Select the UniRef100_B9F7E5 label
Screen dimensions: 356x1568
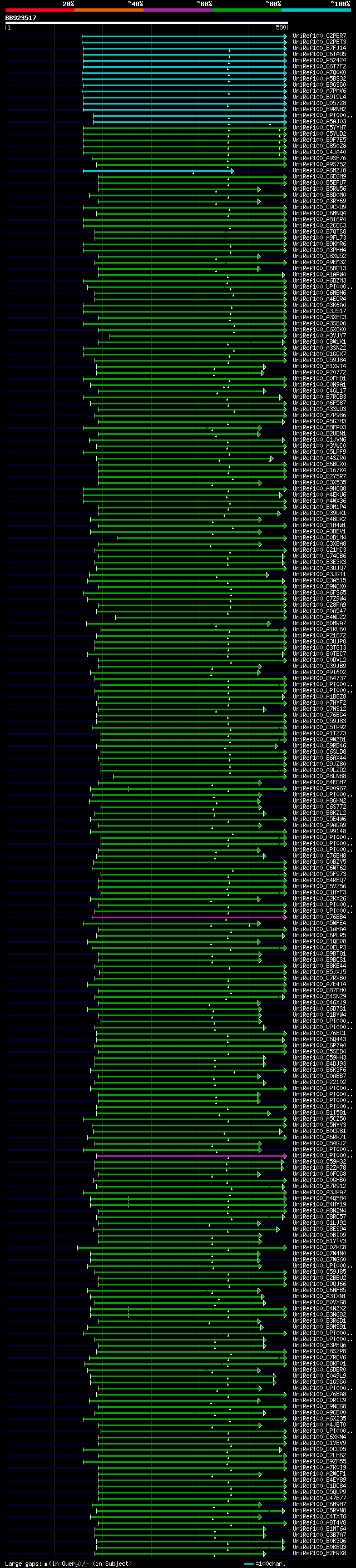[319, 140]
